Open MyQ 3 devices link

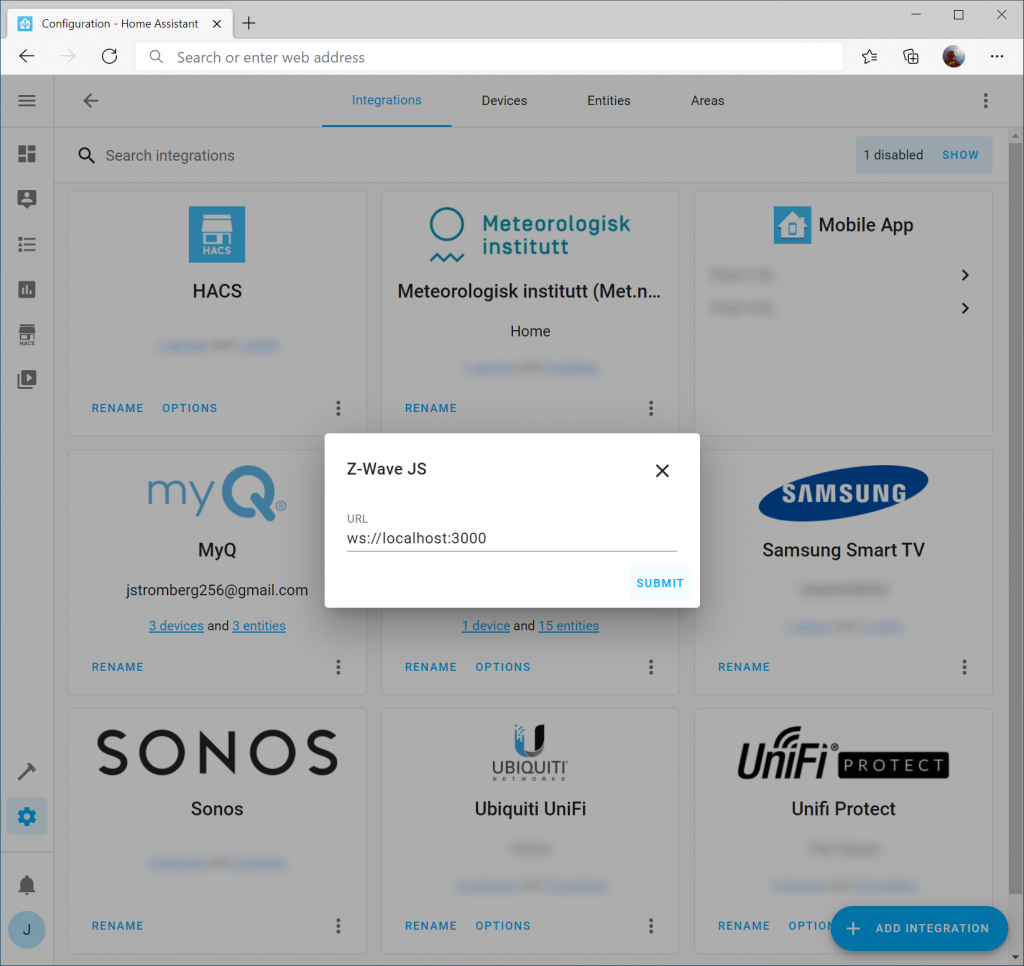pos(176,626)
